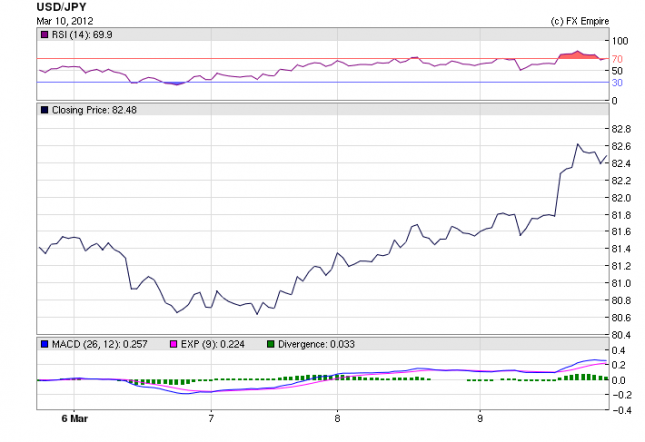The width and height of the screenshot is (645, 442).
Task: Click the MACD axis value 0.2
Action: (619, 365)
